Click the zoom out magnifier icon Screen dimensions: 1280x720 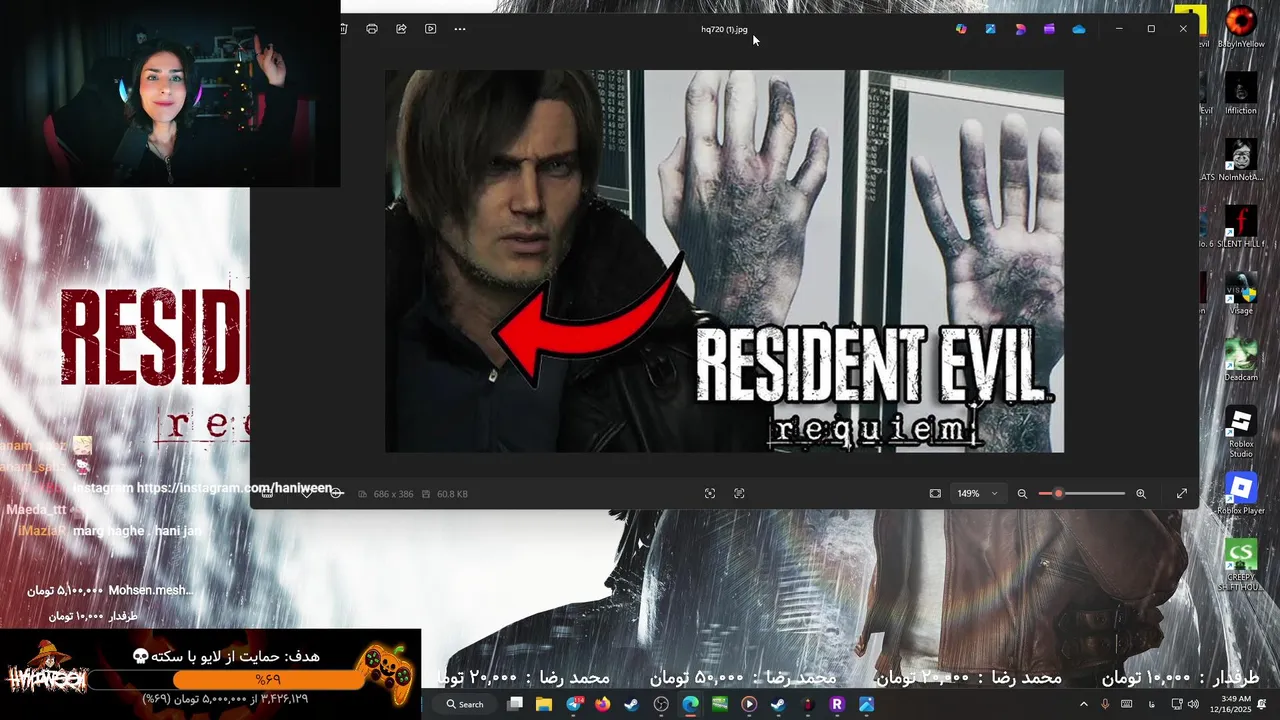(x=1022, y=494)
